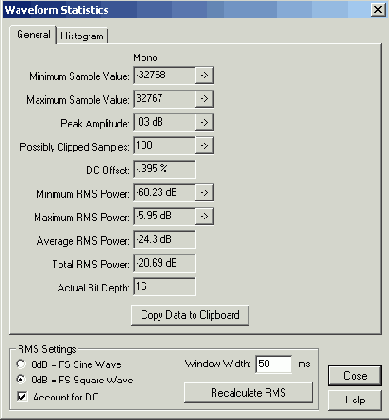Image resolution: width=389 pixels, height=420 pixels.
Task: Click the Window Width input field
Action: [x=274, y=364]
